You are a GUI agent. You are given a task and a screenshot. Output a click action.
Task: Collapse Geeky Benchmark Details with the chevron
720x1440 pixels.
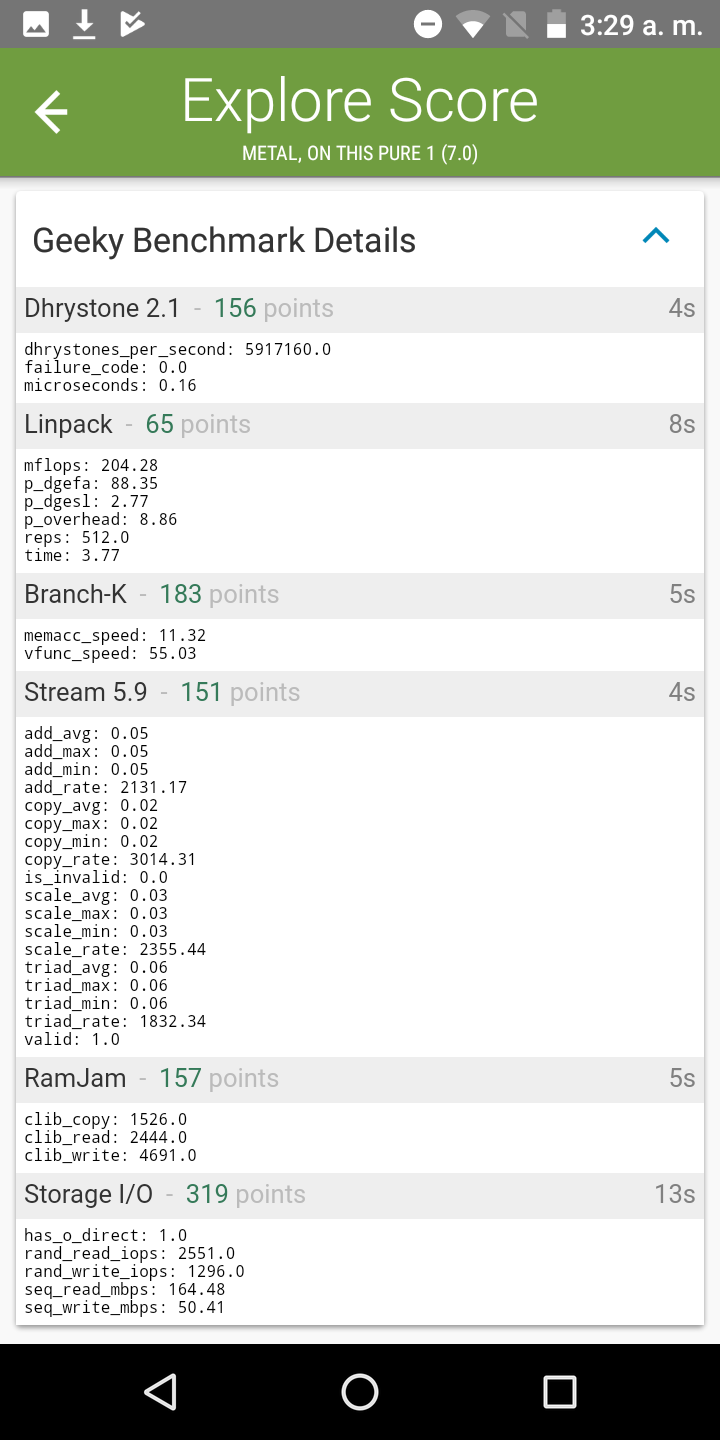tap(656, 236)
